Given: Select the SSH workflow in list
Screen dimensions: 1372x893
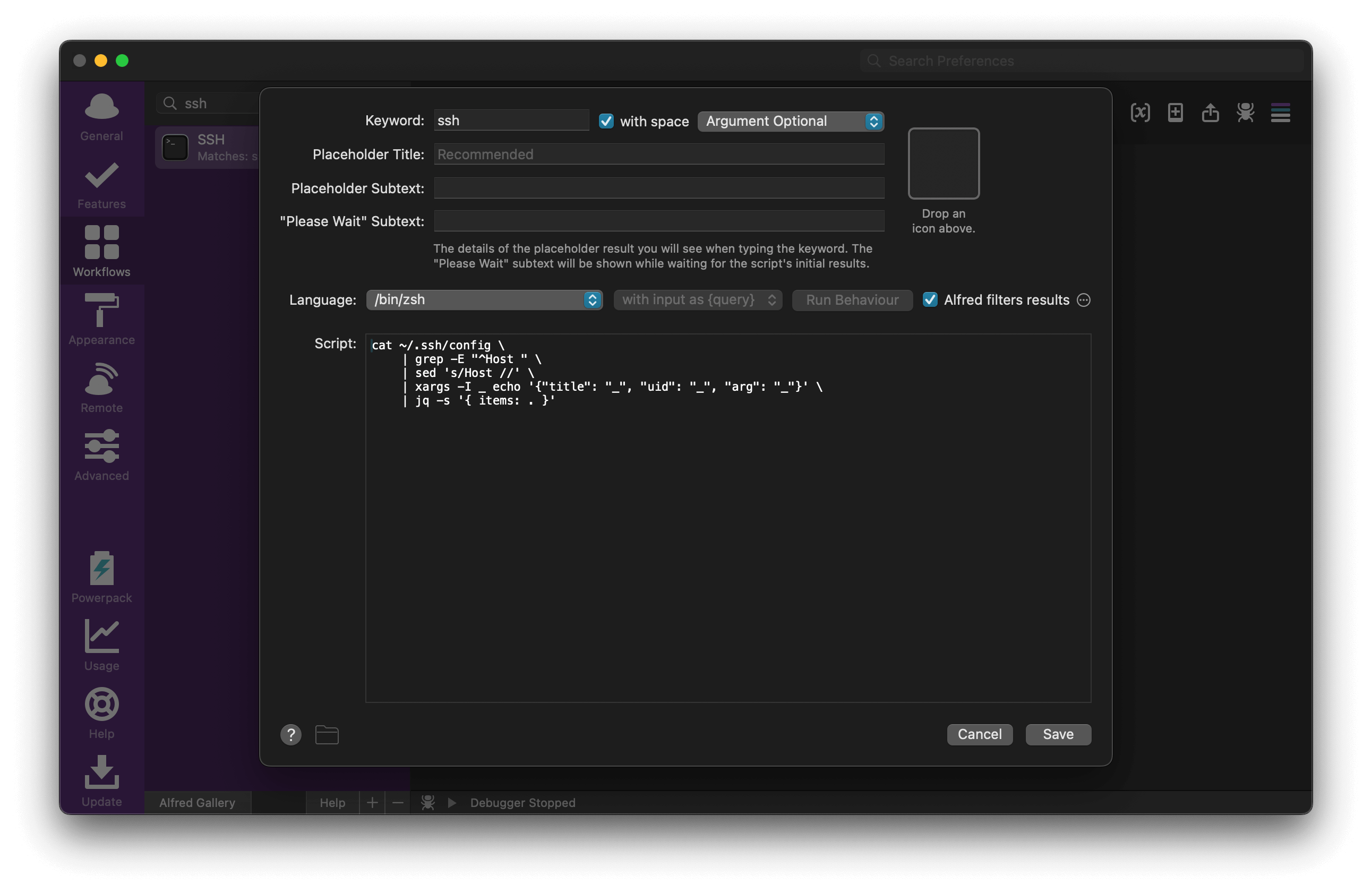Looking at the screenshot, I should (208, 148).
